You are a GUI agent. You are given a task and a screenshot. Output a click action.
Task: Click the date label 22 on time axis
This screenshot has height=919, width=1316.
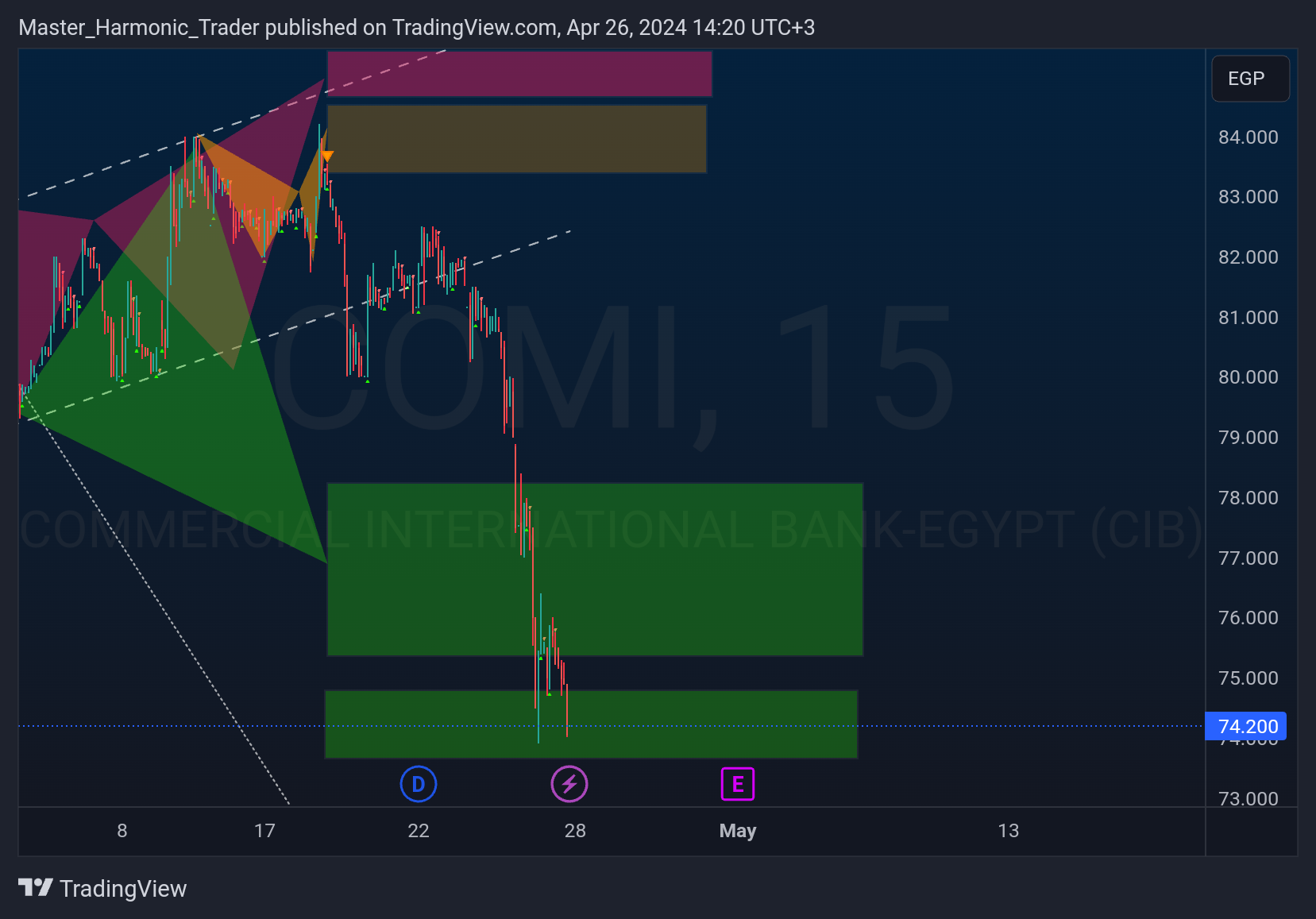419,831
